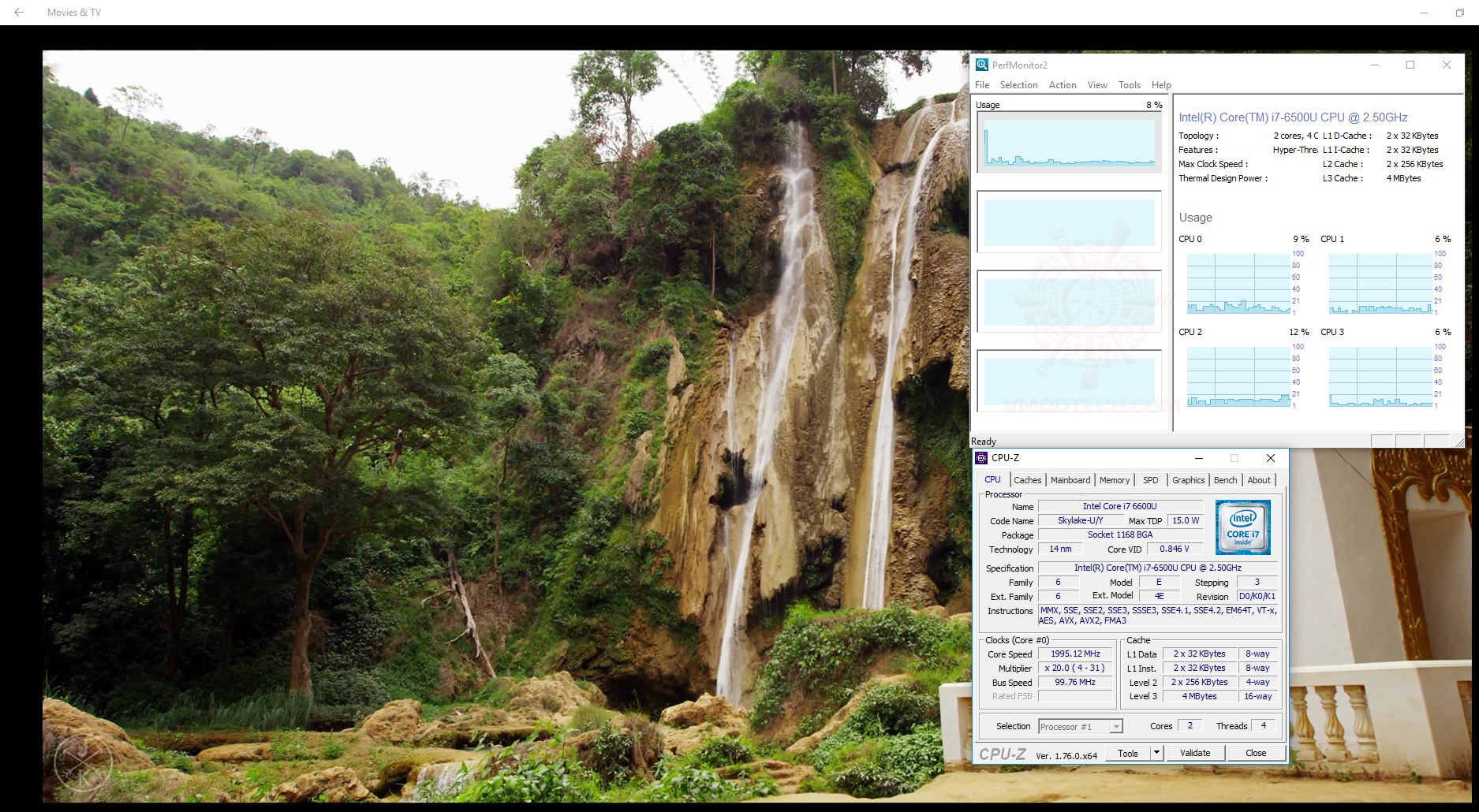Viewport: 1479px width, 812px height.
Task: Click the Intel Core i7 inside logo
Action: [1242, 527]
